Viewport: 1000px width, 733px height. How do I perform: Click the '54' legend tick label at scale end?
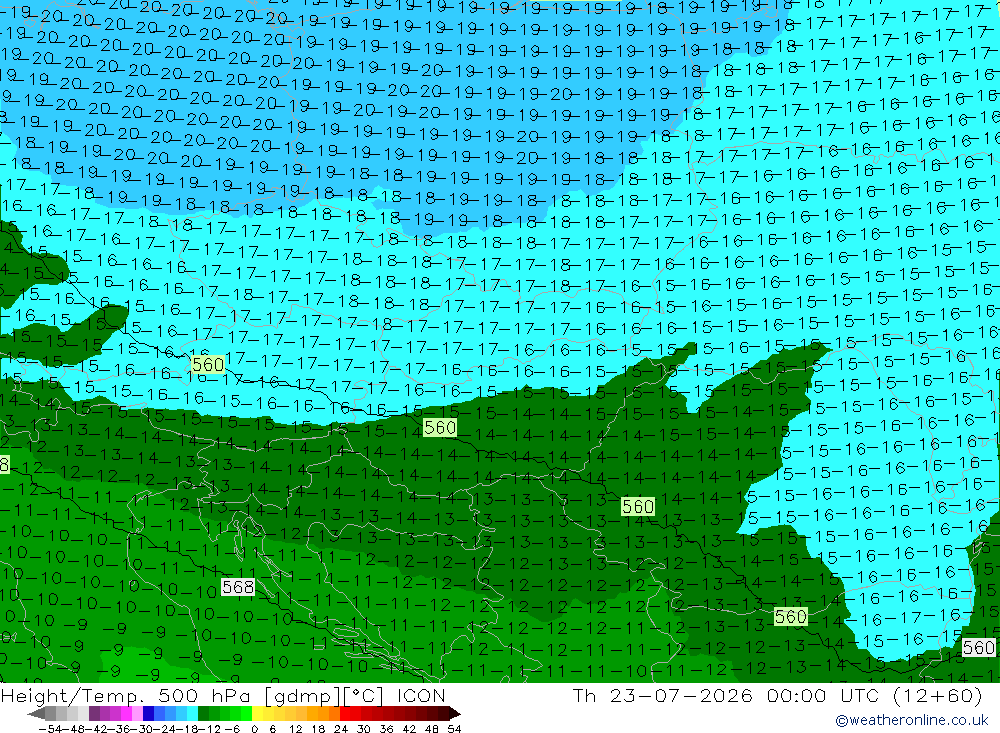[x=454, y=729]
